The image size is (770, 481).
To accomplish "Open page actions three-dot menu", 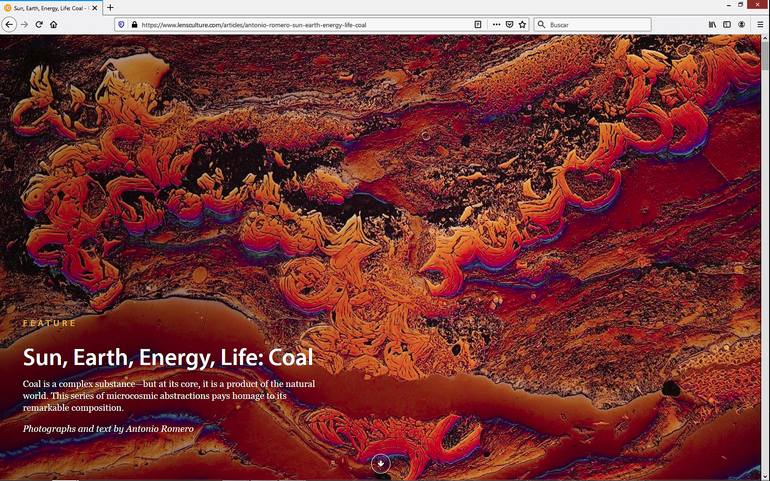I will click(x=496, y=25).
